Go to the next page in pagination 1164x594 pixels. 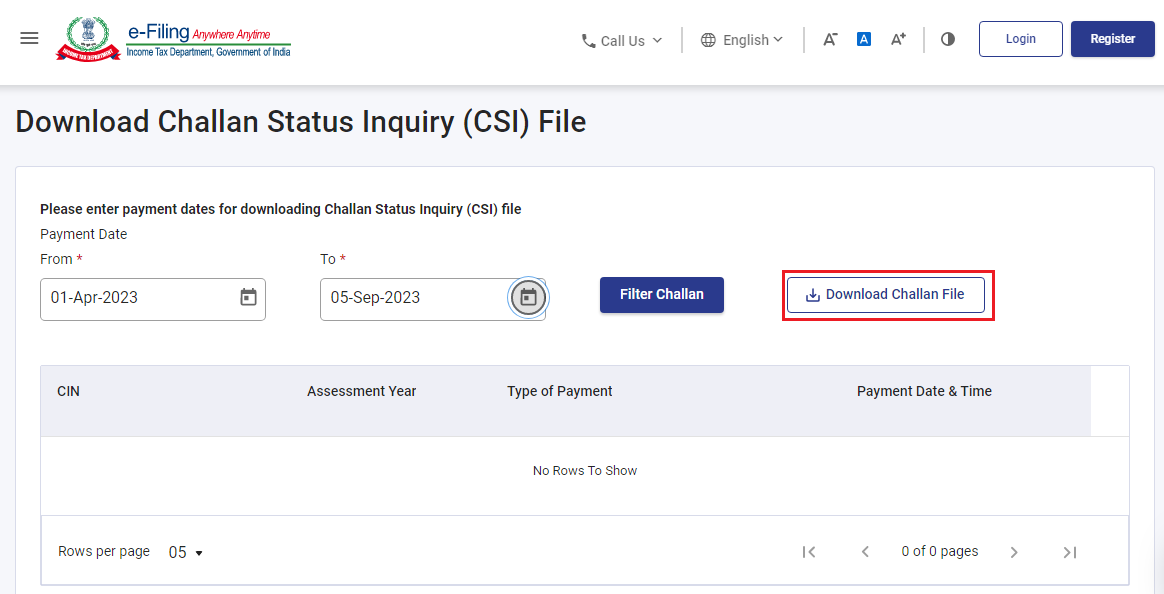[x=1014, y=551]
